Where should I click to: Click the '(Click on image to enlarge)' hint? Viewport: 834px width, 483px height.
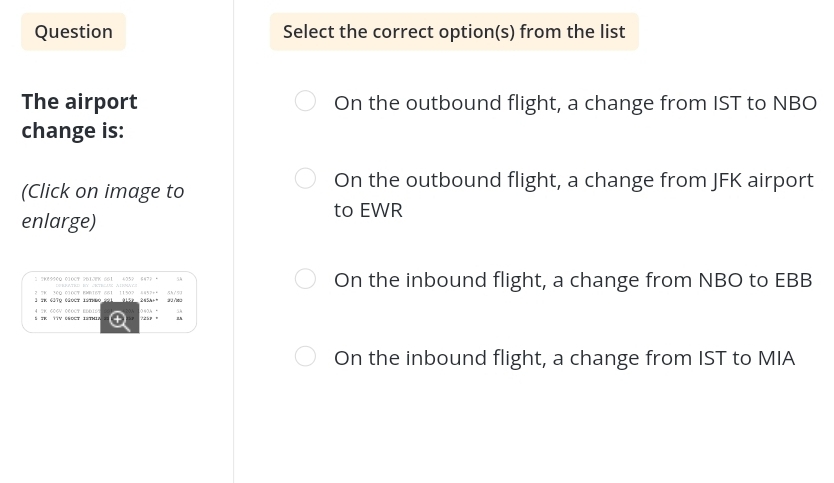pyautogui.click(x=102, y=204)
